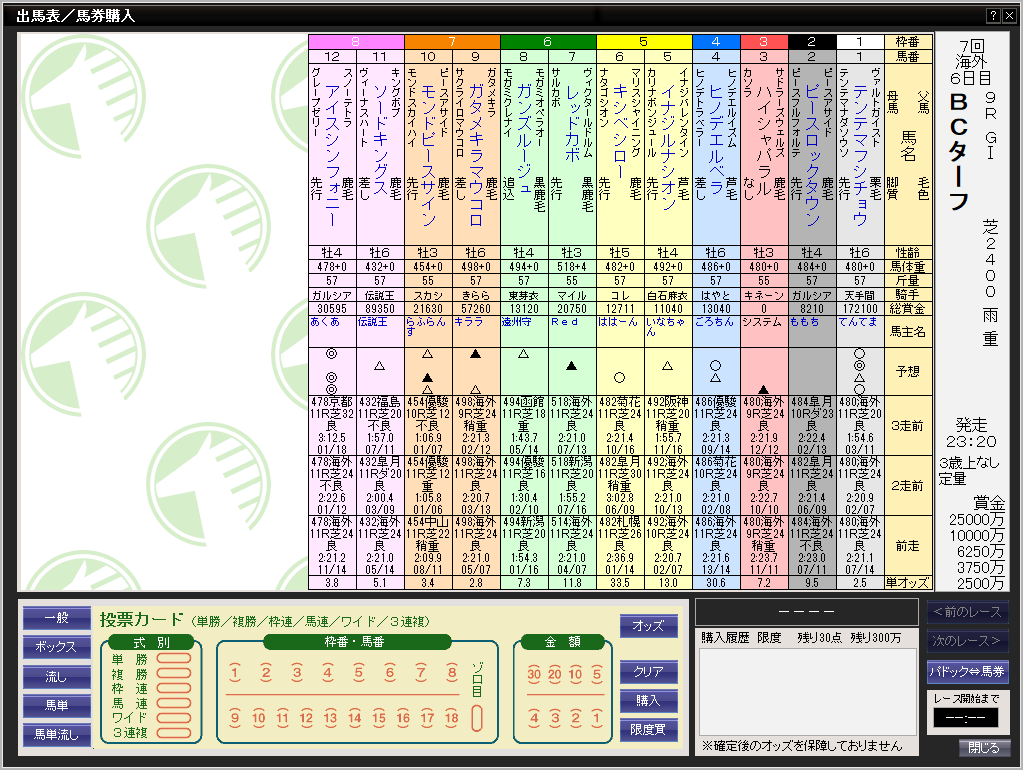Click the 発走 23:20 start time text

(x=971, y=433)
